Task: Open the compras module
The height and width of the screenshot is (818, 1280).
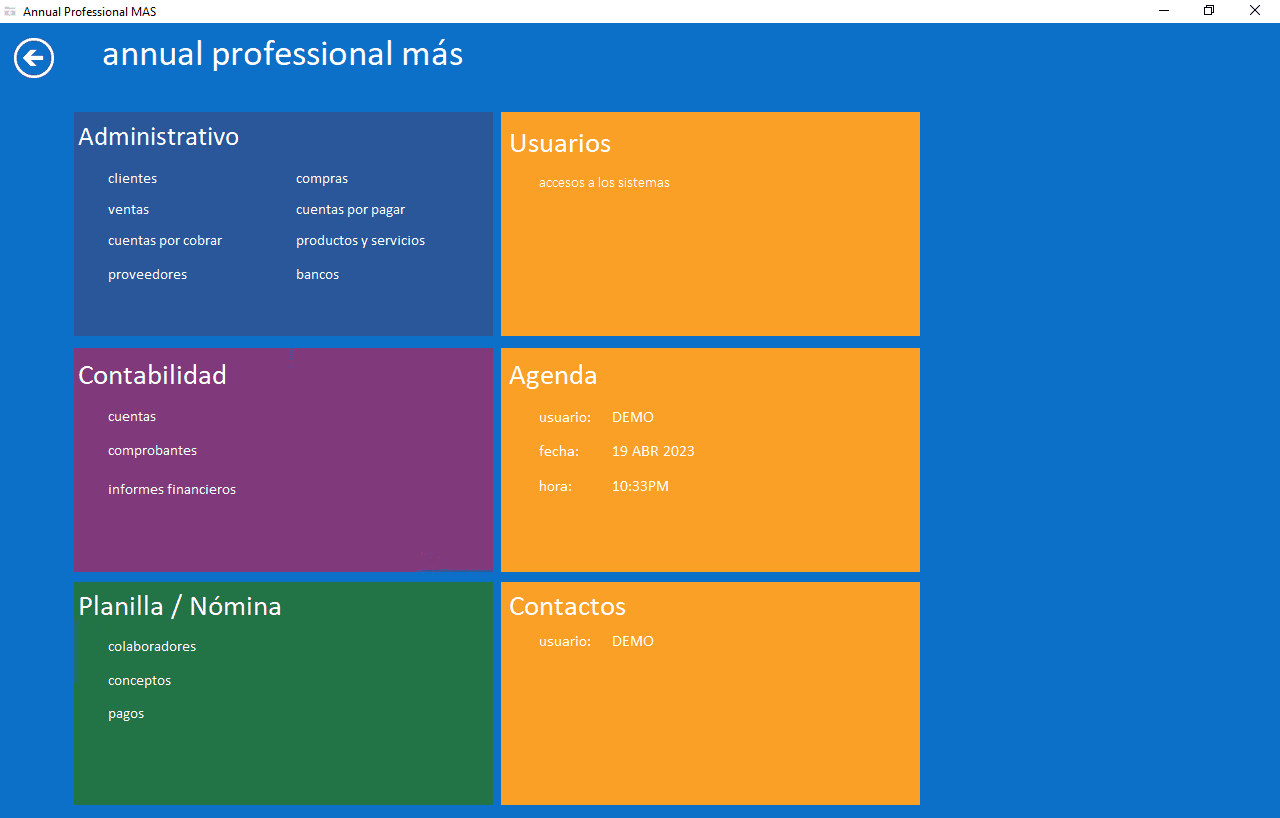Action: pyautogui.click(x=322, y=179)
